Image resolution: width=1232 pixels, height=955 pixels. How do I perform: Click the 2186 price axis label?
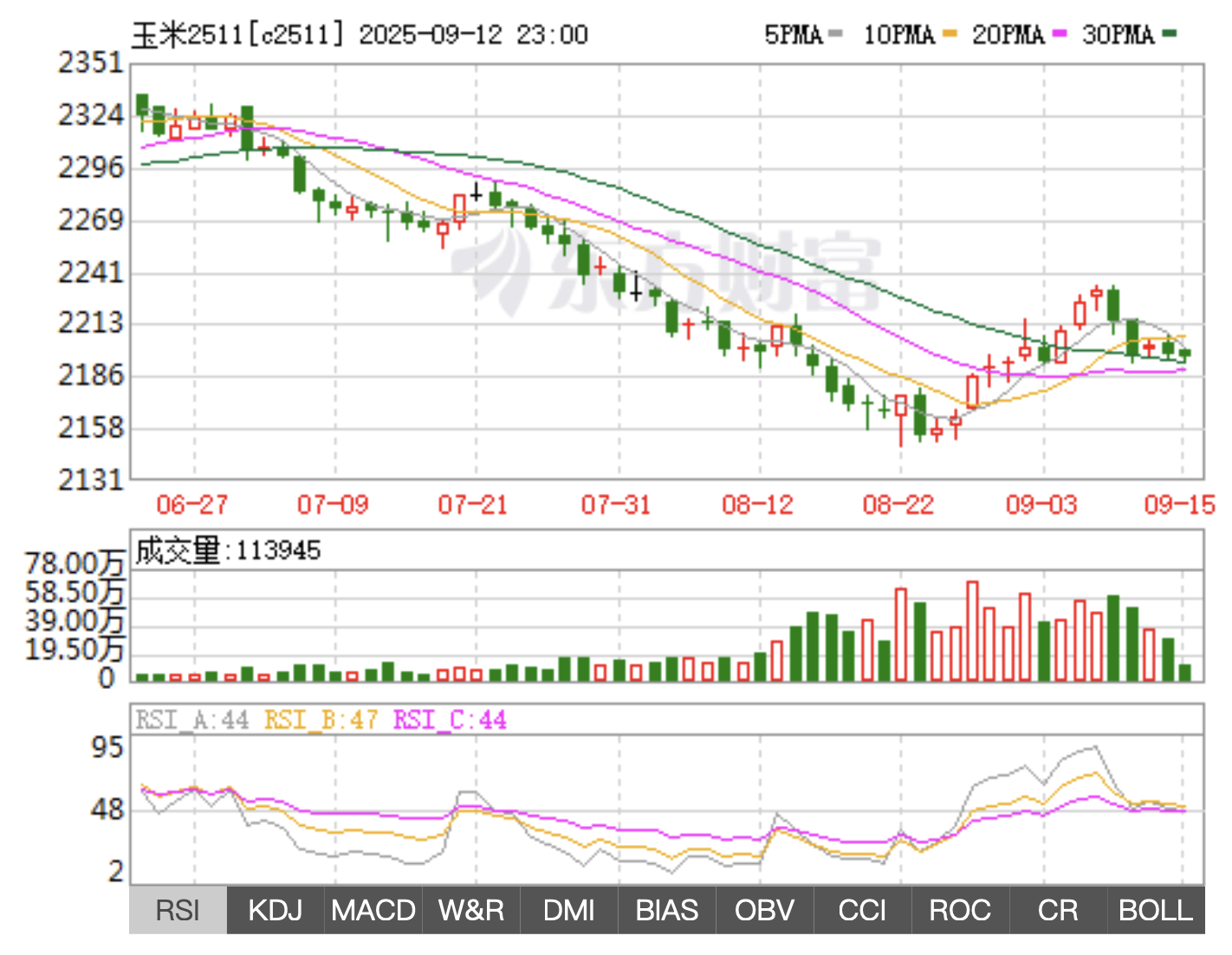pyautogui.click(x=91, y=375)
